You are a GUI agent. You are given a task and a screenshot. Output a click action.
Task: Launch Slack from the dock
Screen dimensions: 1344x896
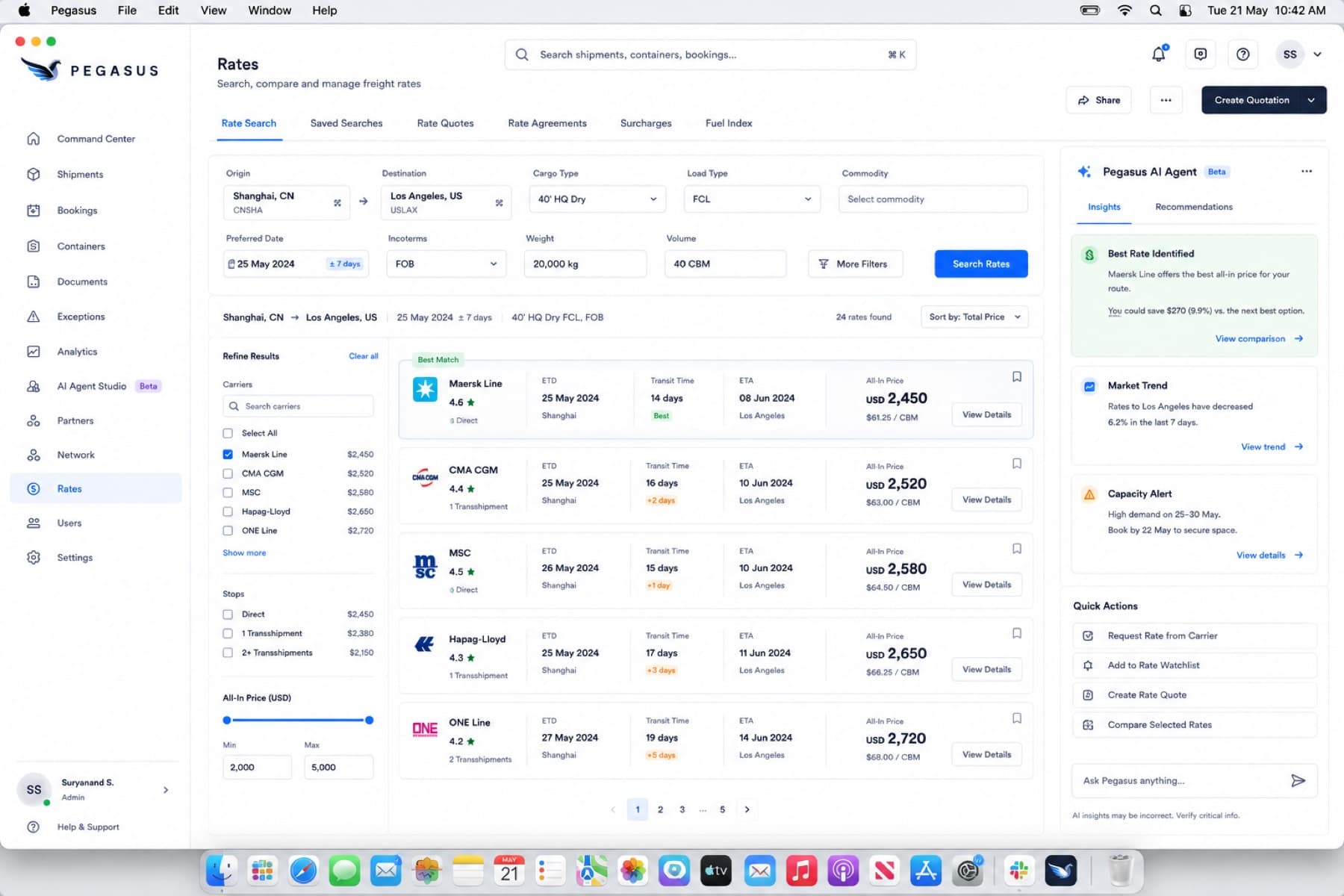tap(1018, 871)
